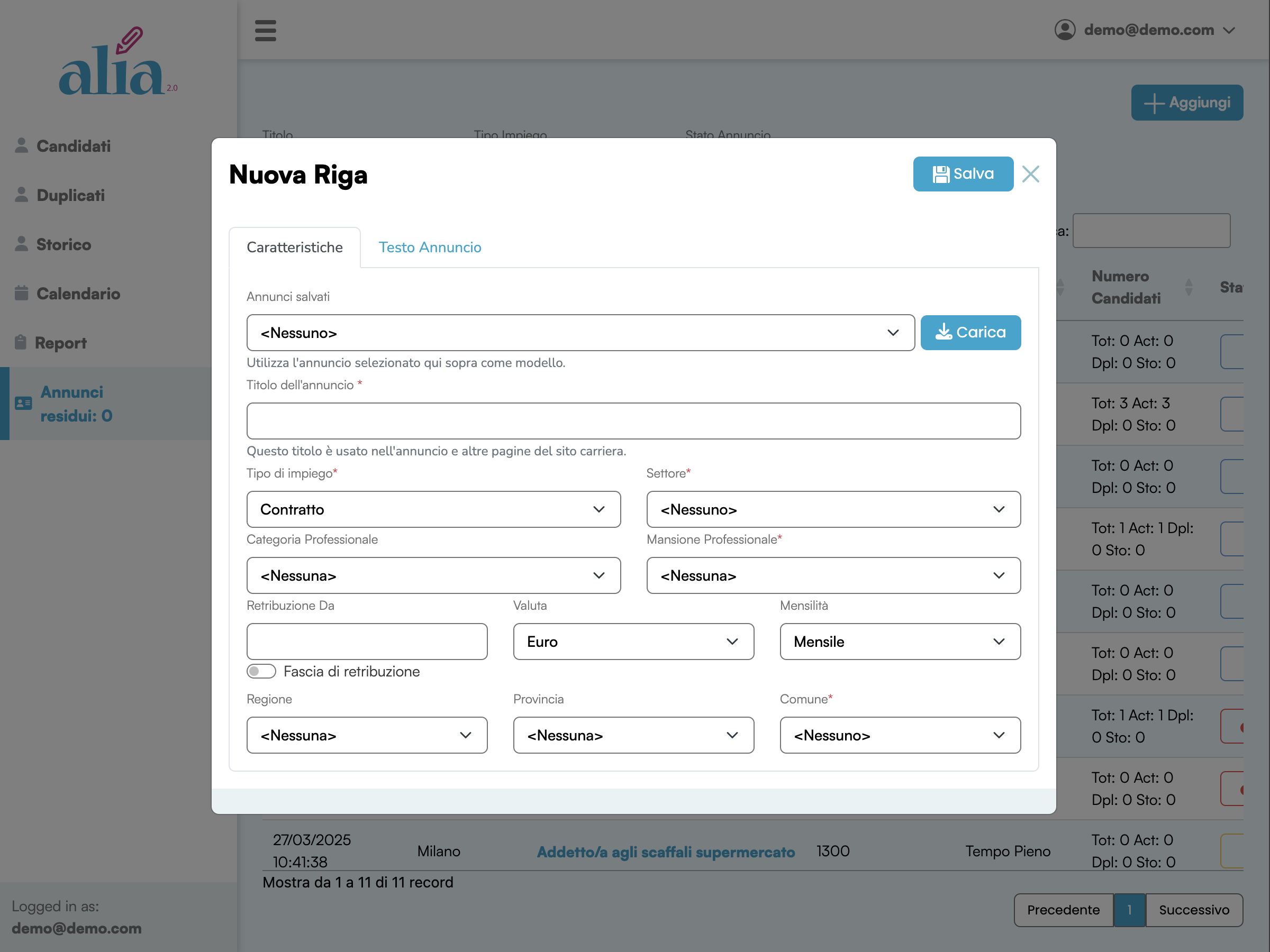Click the hamburger menu icon
This screenshot has height=952, width=1270.
click(x=265, y=31)
